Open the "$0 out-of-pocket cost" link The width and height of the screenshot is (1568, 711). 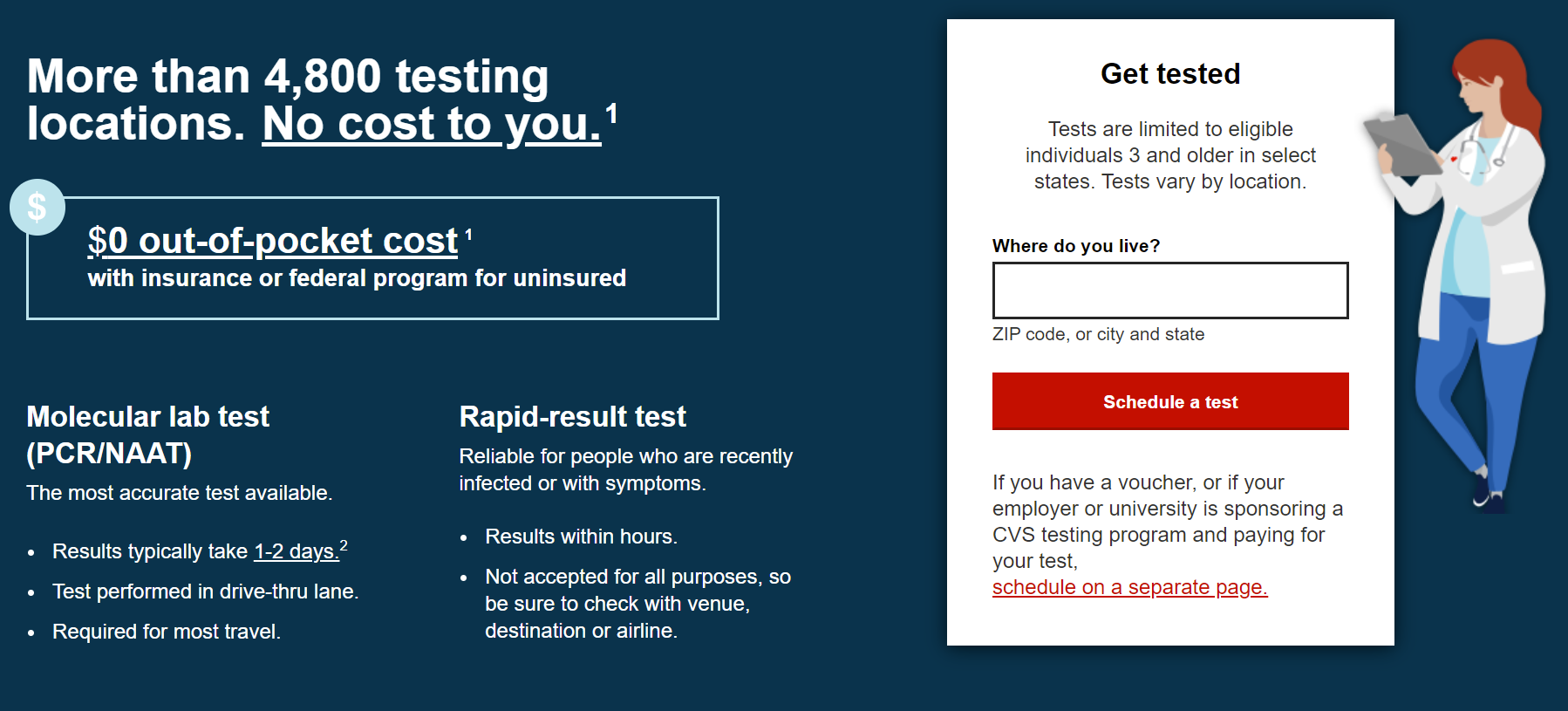(270, 240)
